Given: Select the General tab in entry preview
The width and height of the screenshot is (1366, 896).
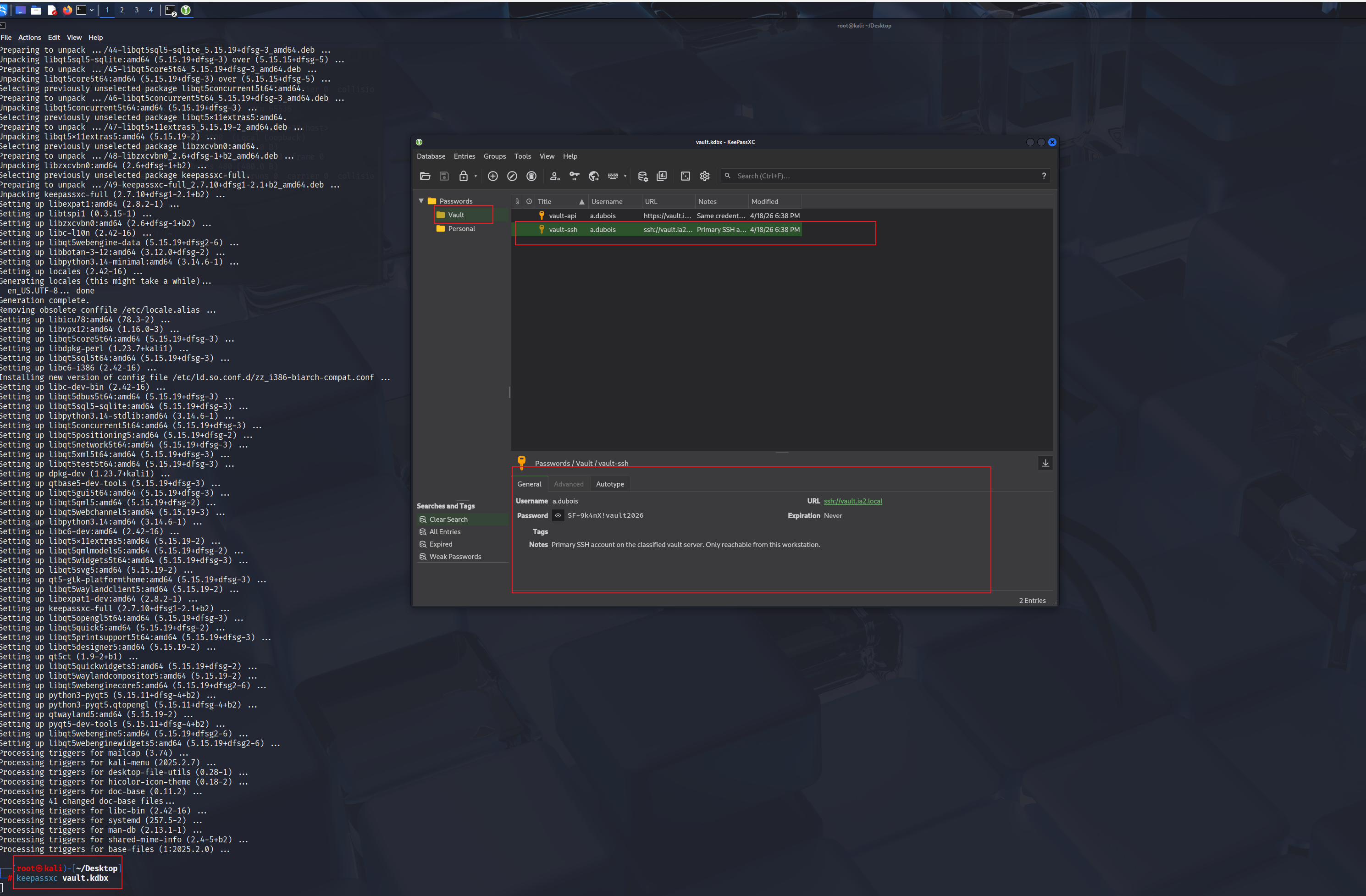Looking at the screenshot, I should tap(529, 484).
